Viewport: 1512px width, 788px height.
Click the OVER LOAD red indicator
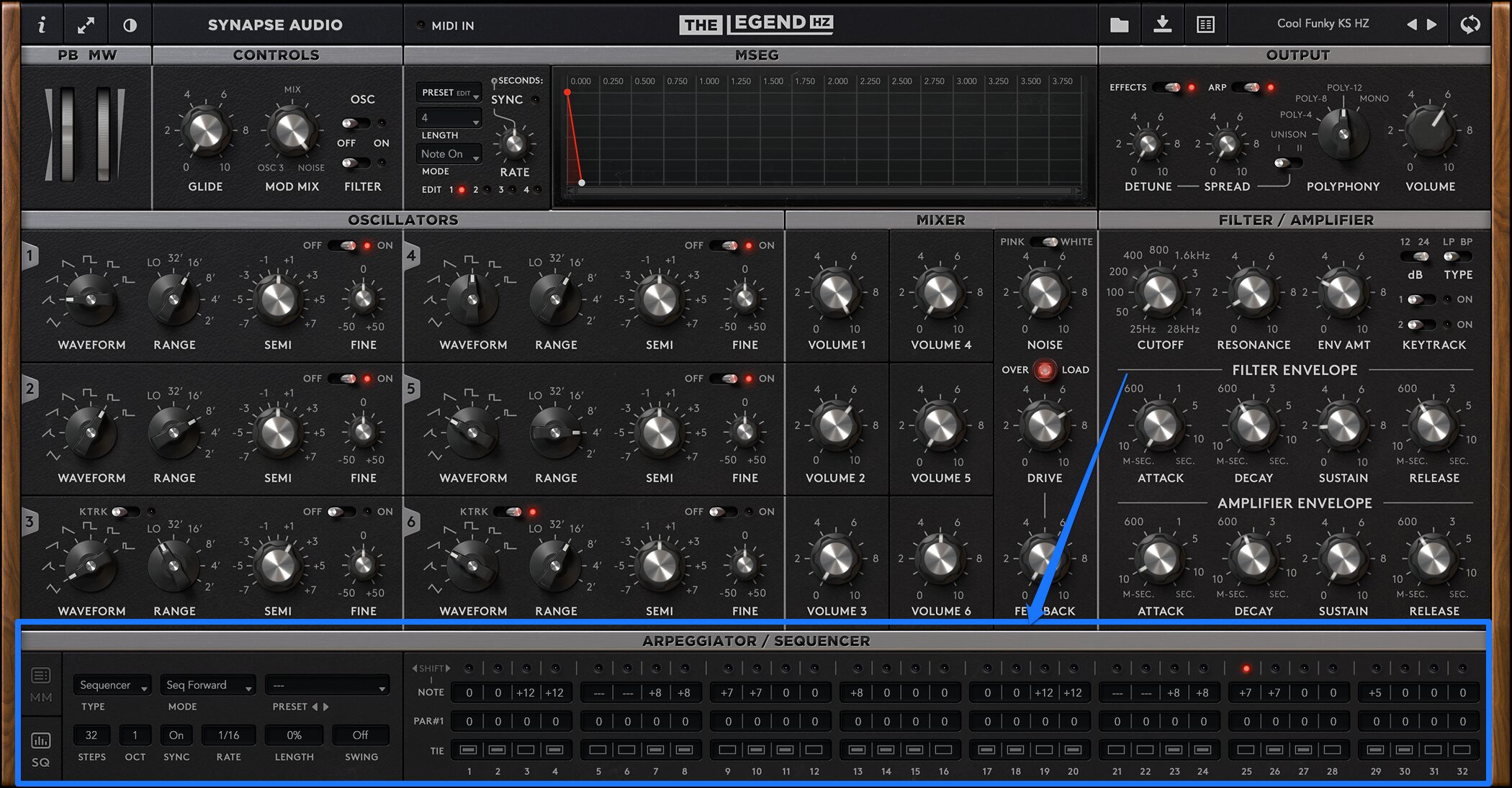pyautogui.click(x=1045, y=370)
